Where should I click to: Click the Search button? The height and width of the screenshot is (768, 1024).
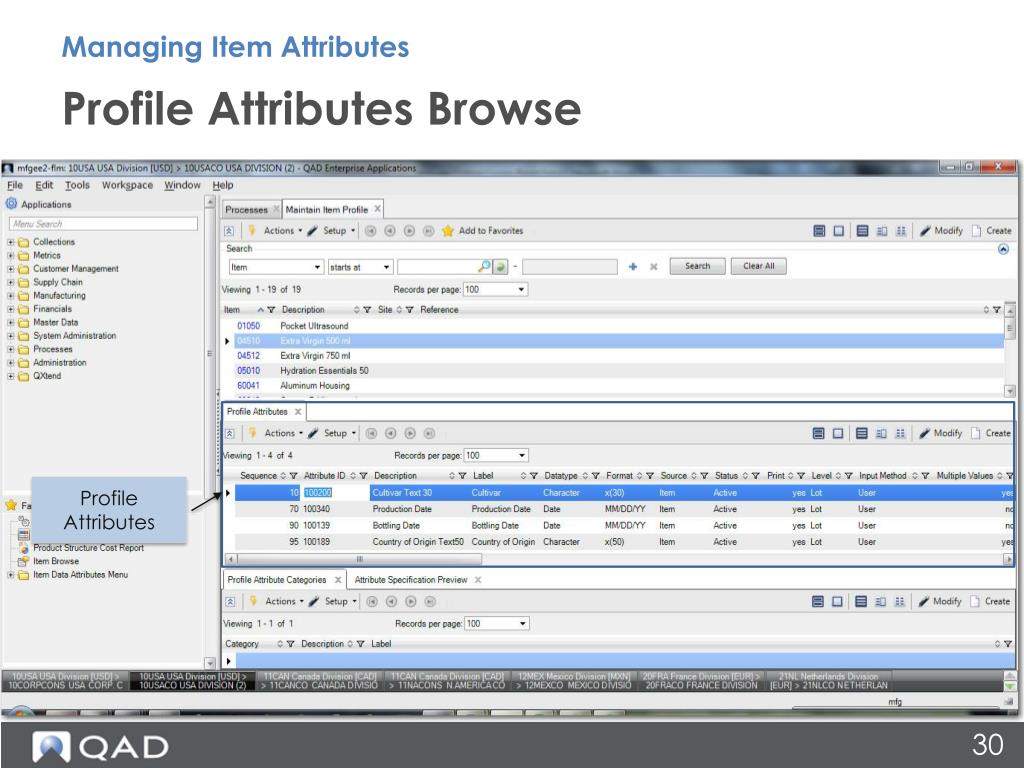[697, 266]
